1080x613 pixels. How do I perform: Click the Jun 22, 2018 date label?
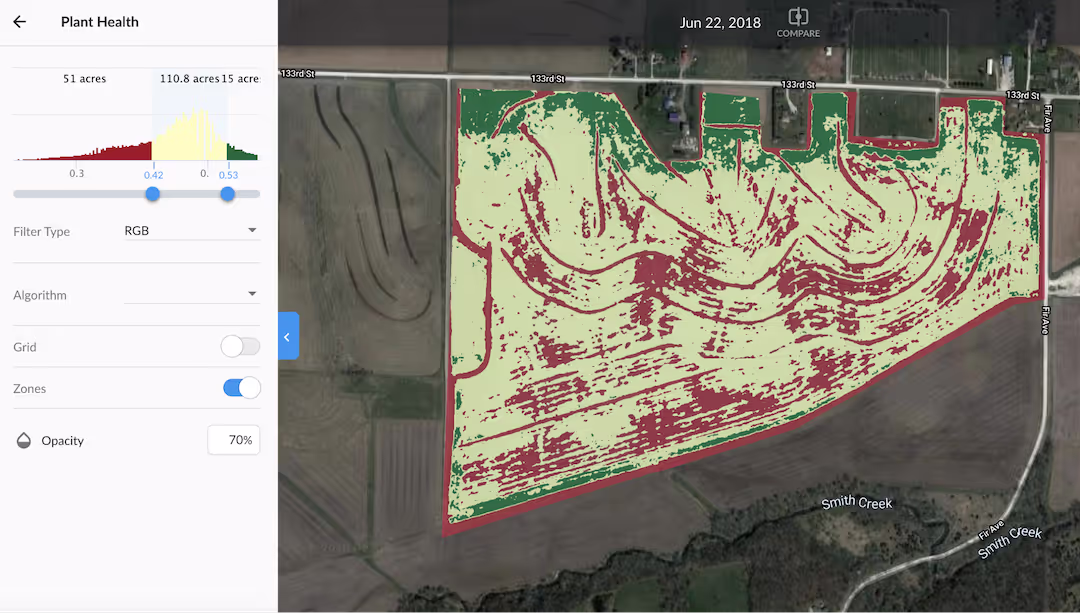click(x=720, y=22)
